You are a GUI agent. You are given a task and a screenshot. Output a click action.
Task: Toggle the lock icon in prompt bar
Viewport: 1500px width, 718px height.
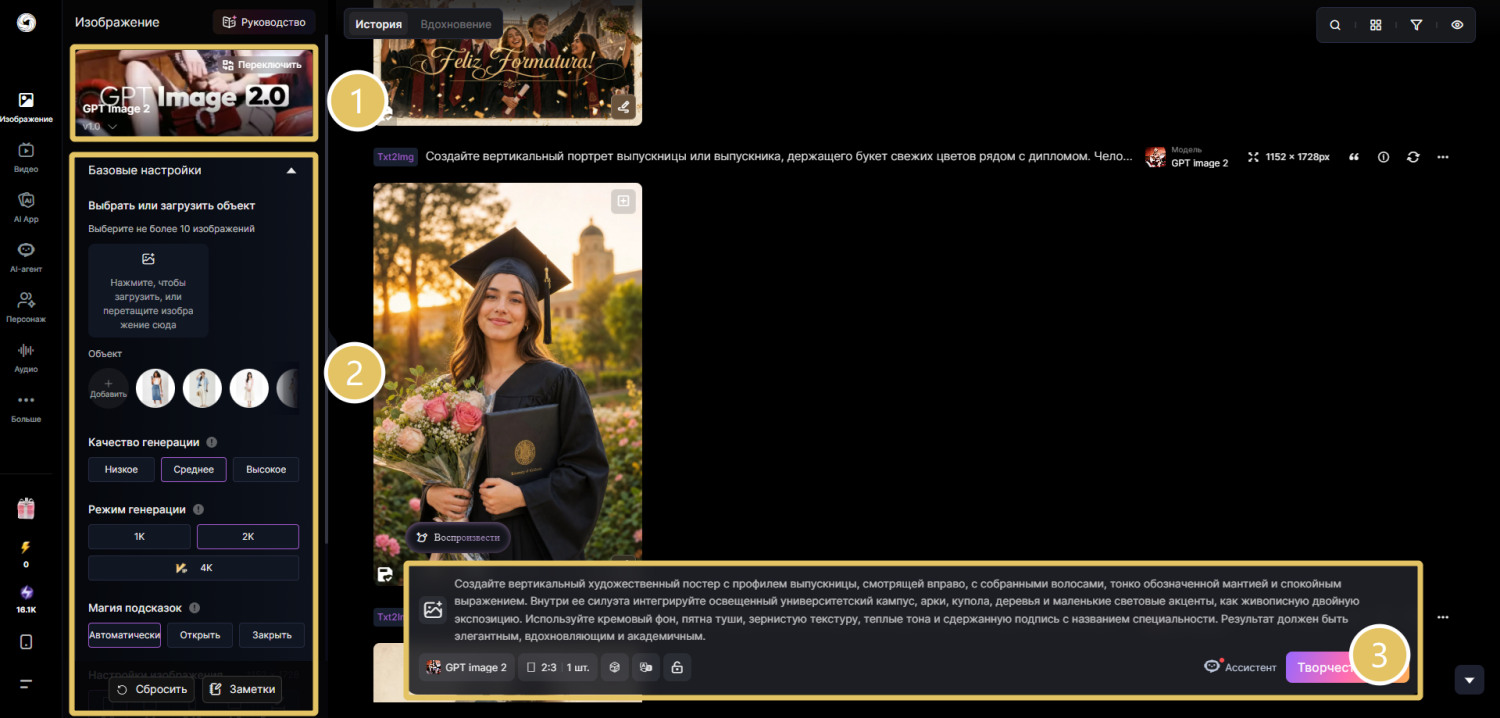(677, 667)
